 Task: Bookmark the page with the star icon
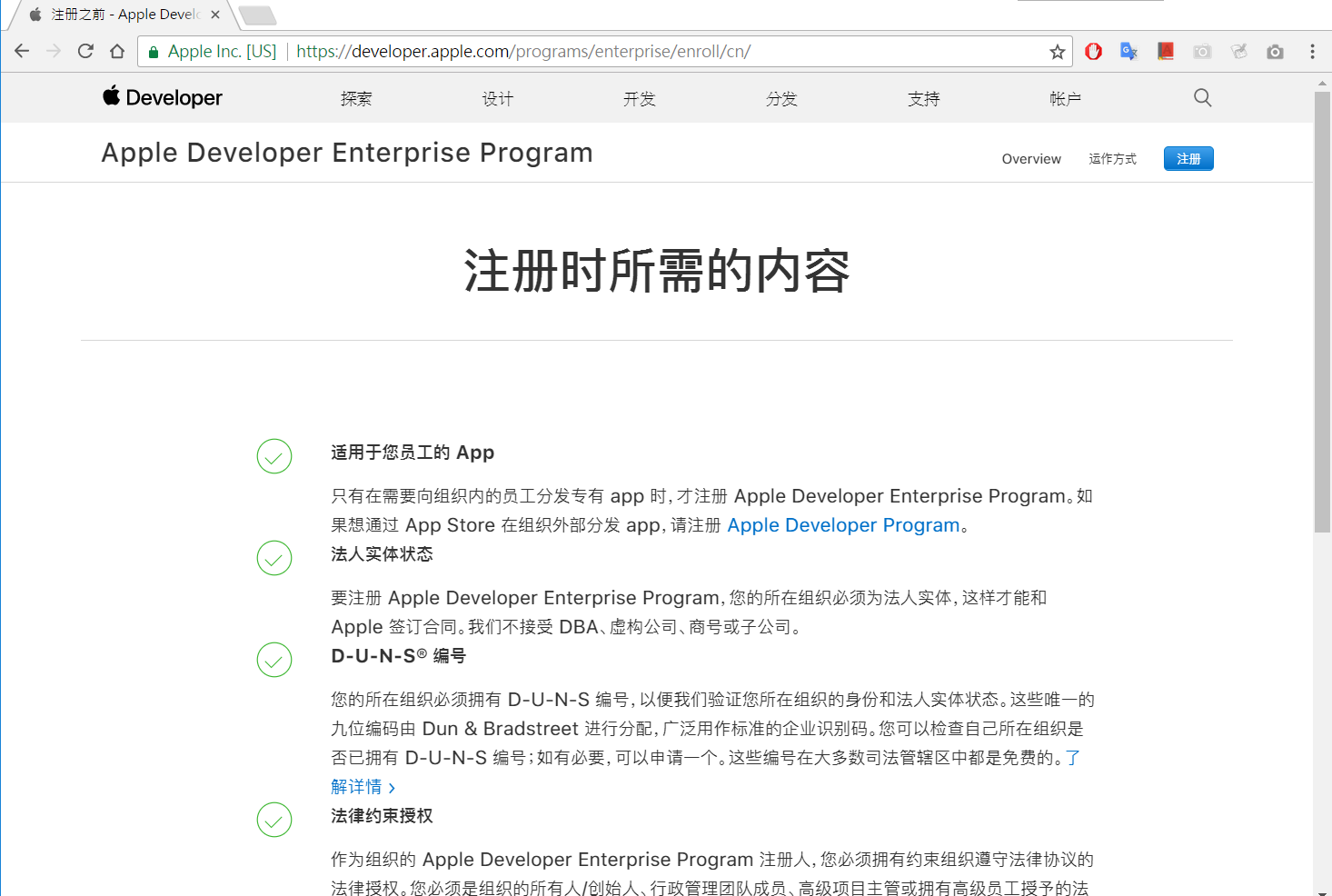(x=1057, y=51)
